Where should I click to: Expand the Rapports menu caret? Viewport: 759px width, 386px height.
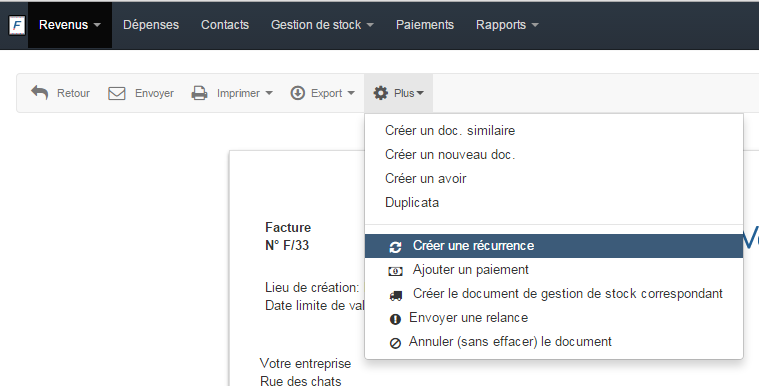click(535, 25)
